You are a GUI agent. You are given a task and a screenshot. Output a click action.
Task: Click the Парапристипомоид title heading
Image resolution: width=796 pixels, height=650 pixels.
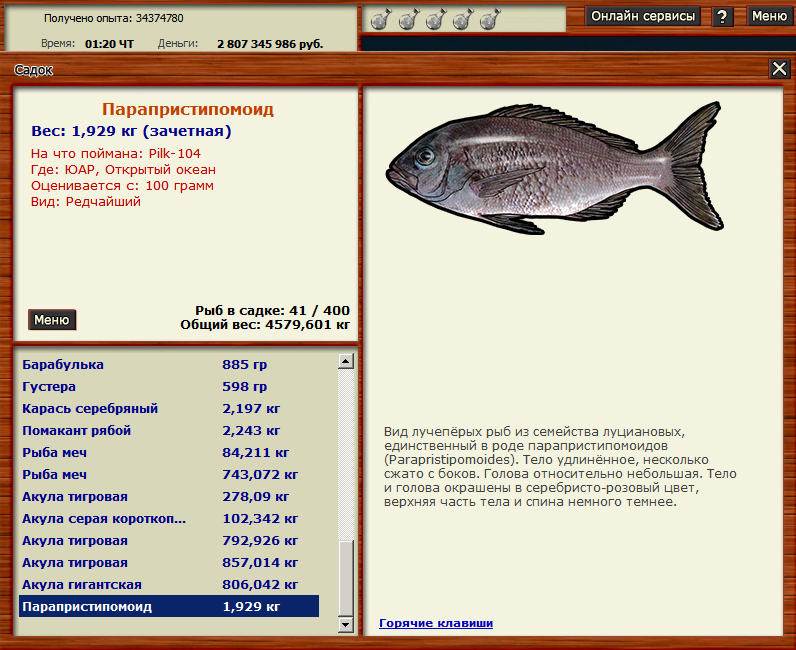[x=188, y=110]
